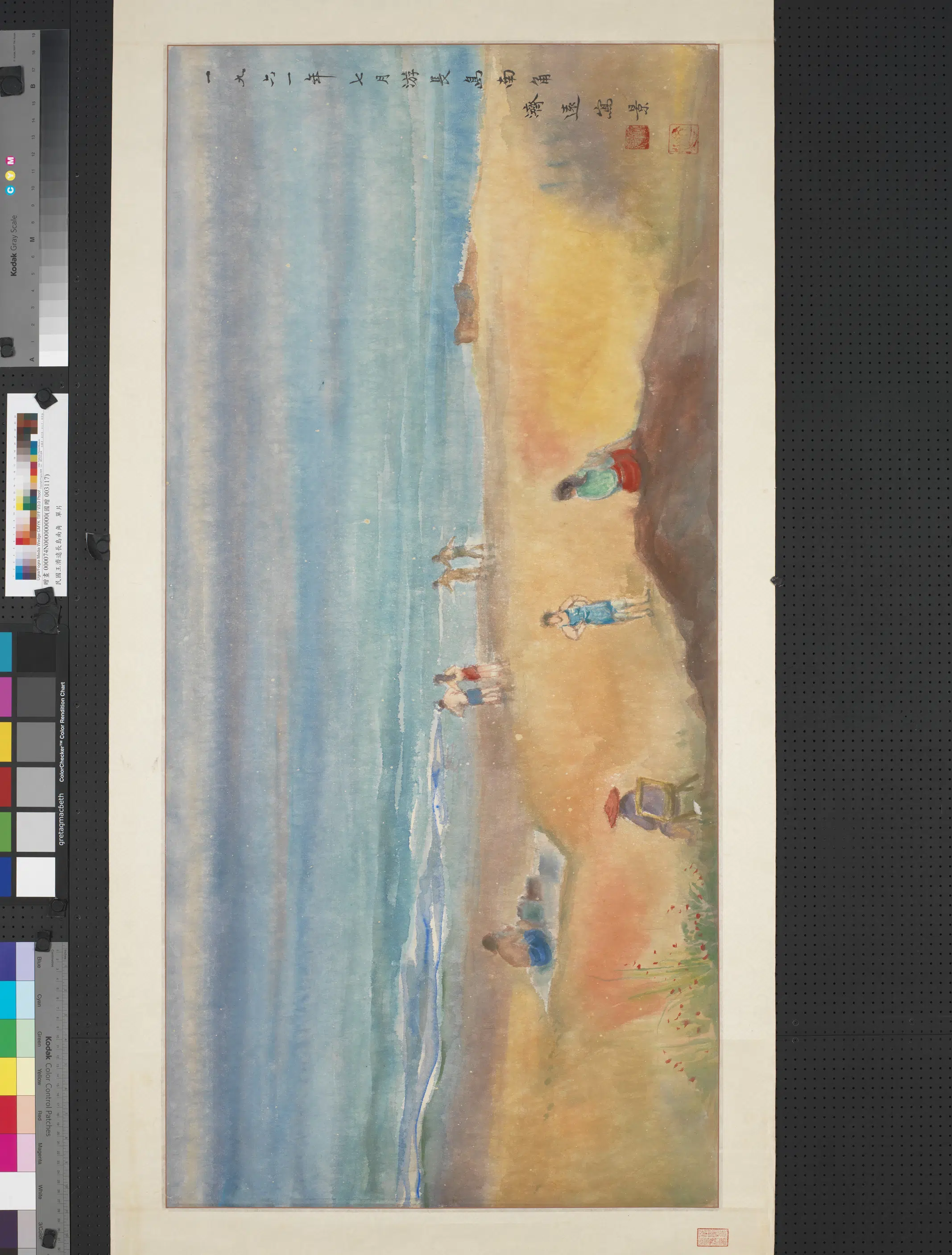Click the letter "B" on the gray scale

click(32, 86)
